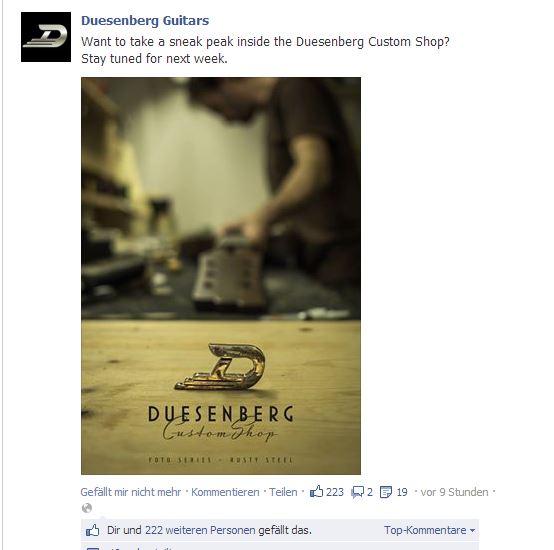Click 'Teilen' to share the post

(283, 492)
